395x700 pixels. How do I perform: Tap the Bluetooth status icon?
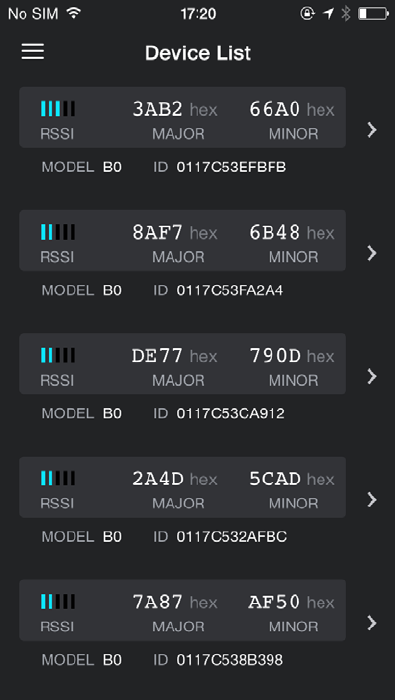(346, 13)
